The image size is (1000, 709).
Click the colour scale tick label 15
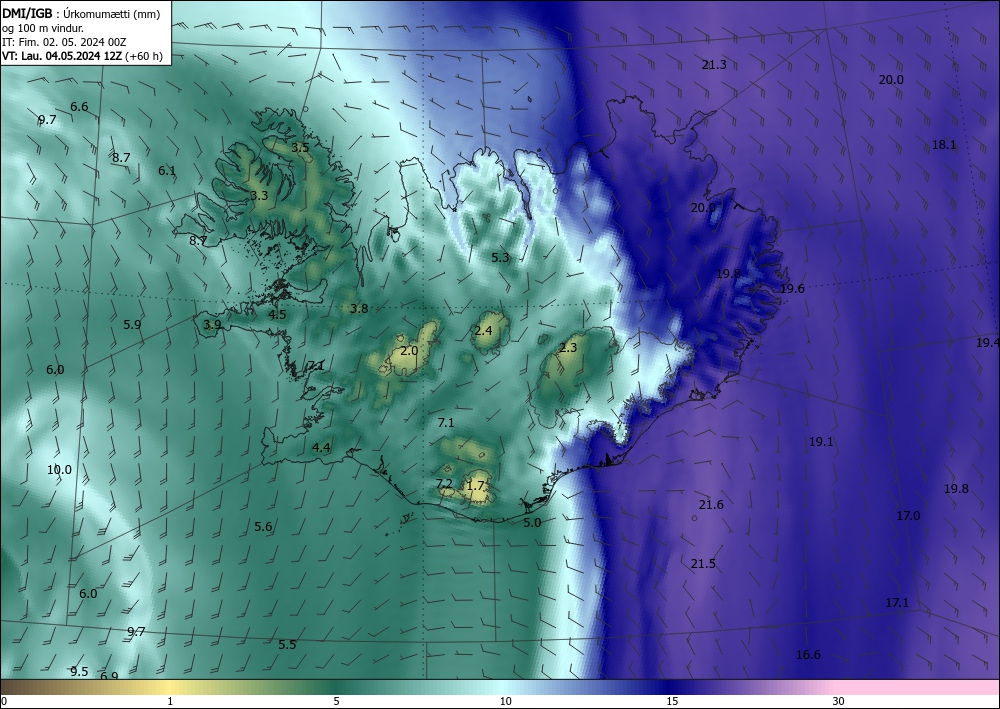(672, 701)
